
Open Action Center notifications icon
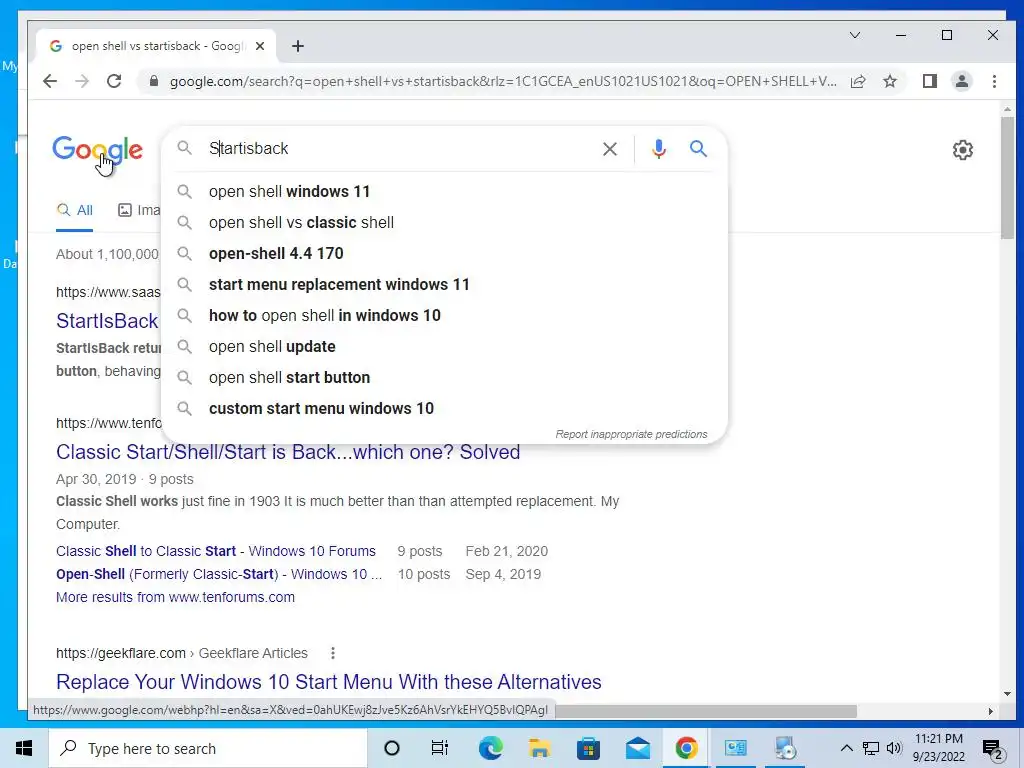pyautogui.click(x=993, y=749)
